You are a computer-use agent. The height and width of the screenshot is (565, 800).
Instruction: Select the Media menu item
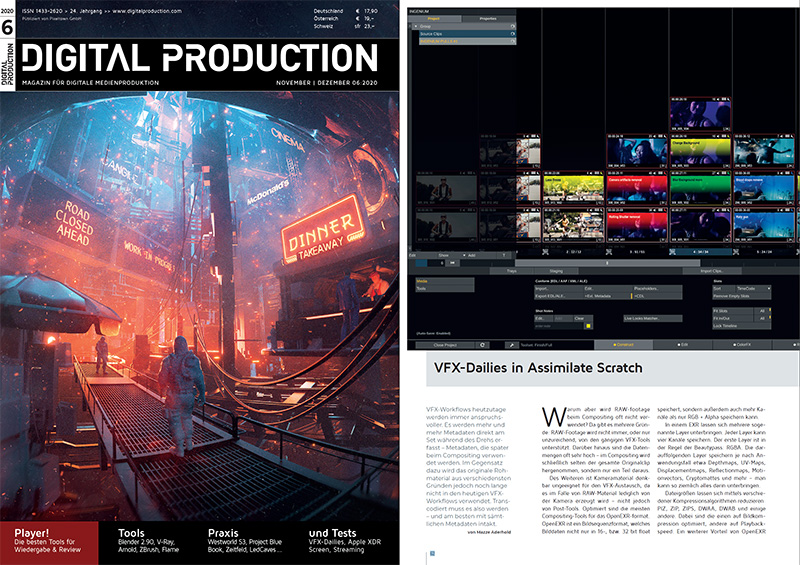point(445,281)
